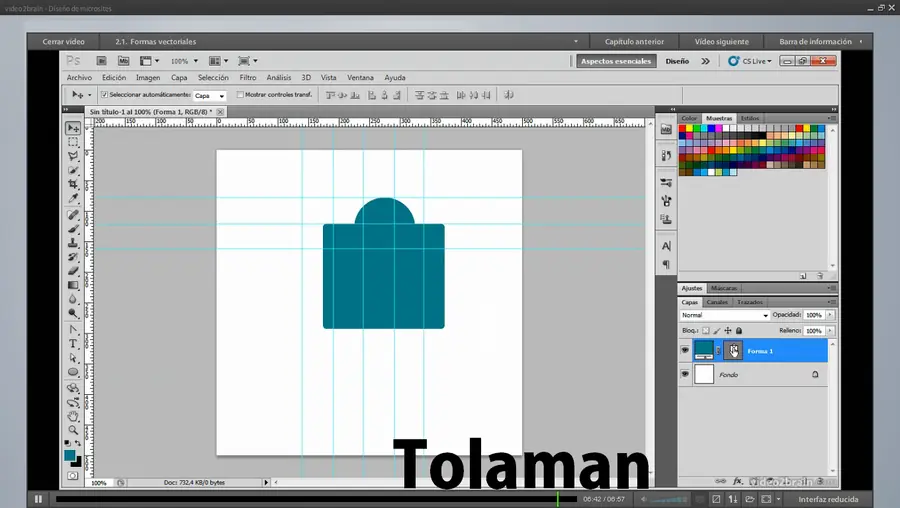Open the Paragraph panel icon
This screenshot has height=508, width=900.
point(666,265)
